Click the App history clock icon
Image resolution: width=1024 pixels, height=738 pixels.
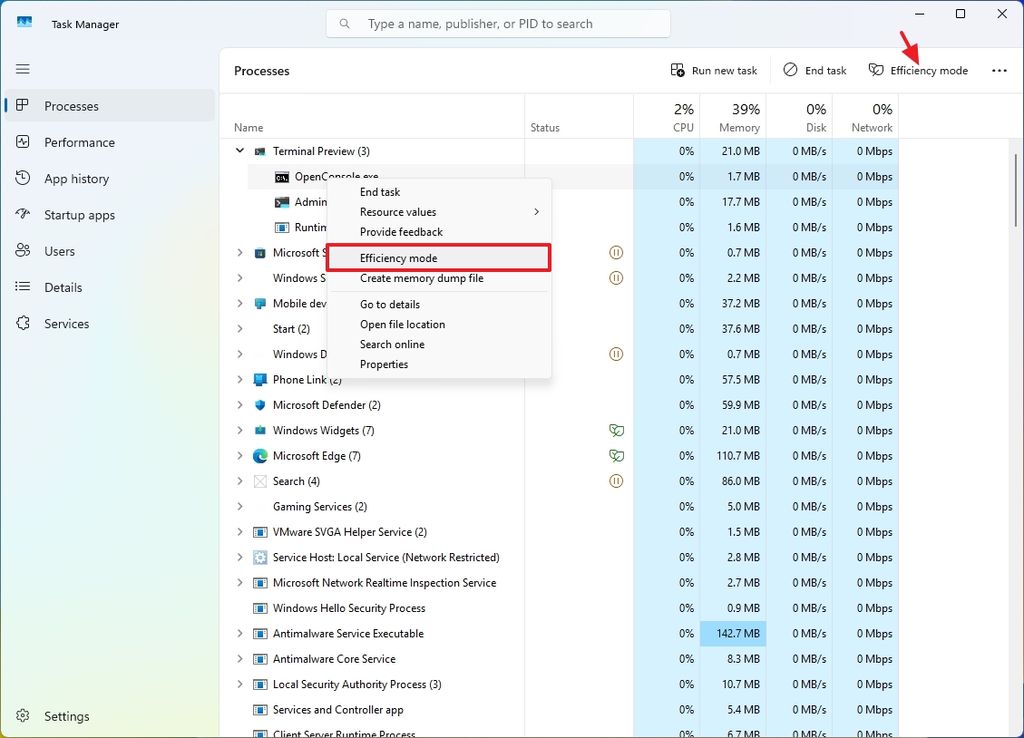[x=23, y=178]
